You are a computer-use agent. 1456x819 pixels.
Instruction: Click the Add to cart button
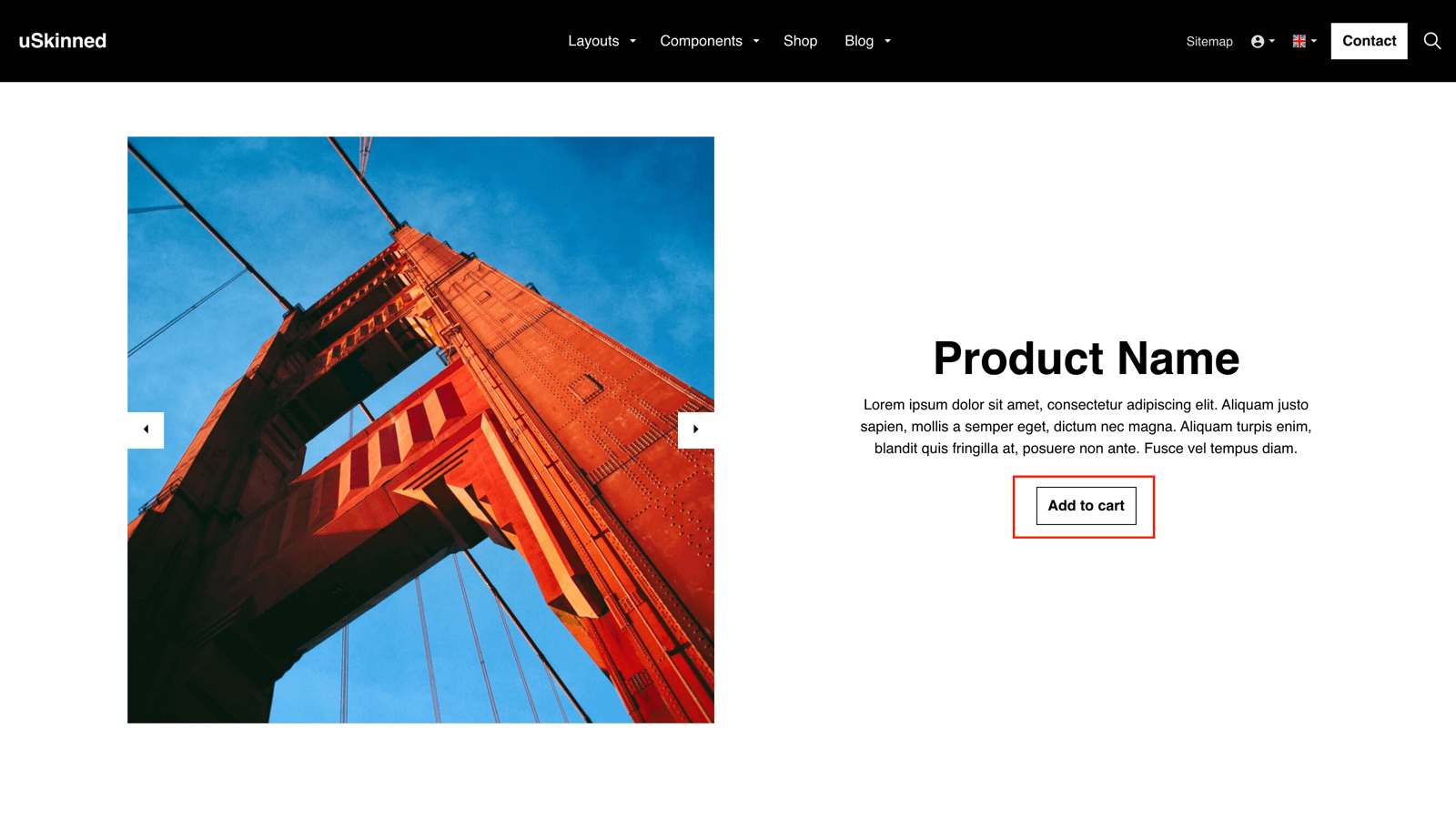point(1085,505)
